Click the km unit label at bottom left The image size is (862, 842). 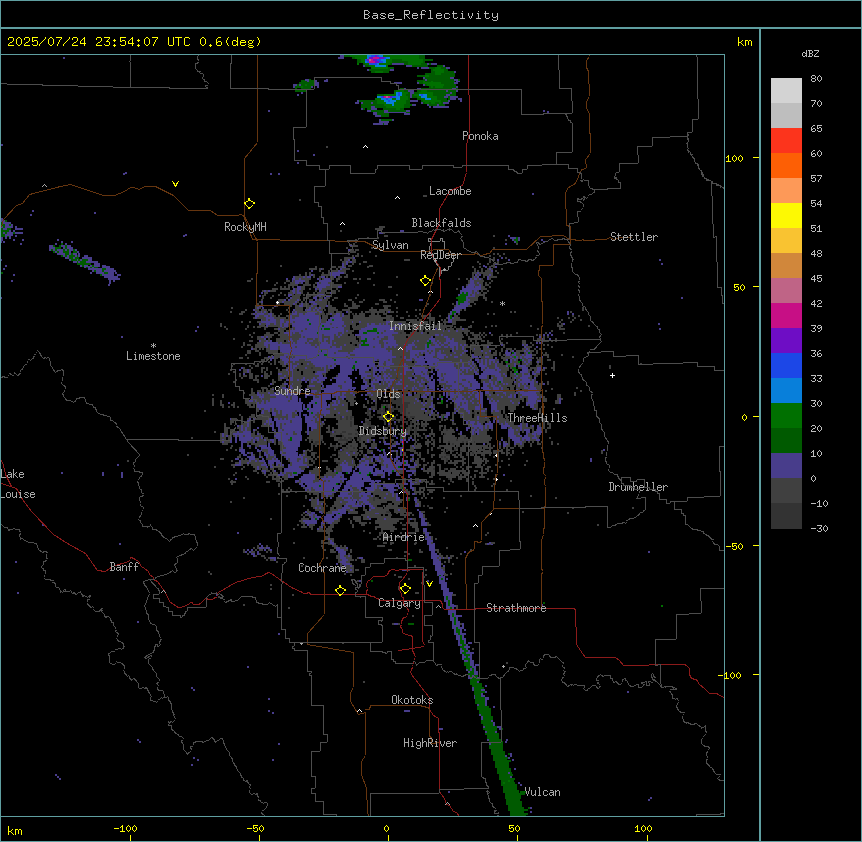click(15, 831)
